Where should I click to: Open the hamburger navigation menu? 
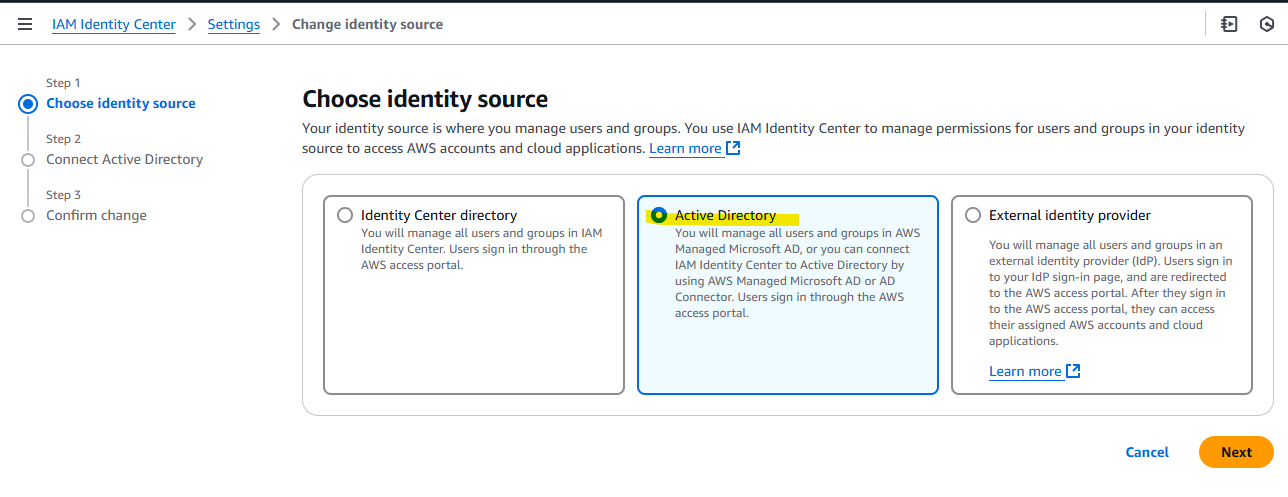pyautogui.click(x=25, y=24)
